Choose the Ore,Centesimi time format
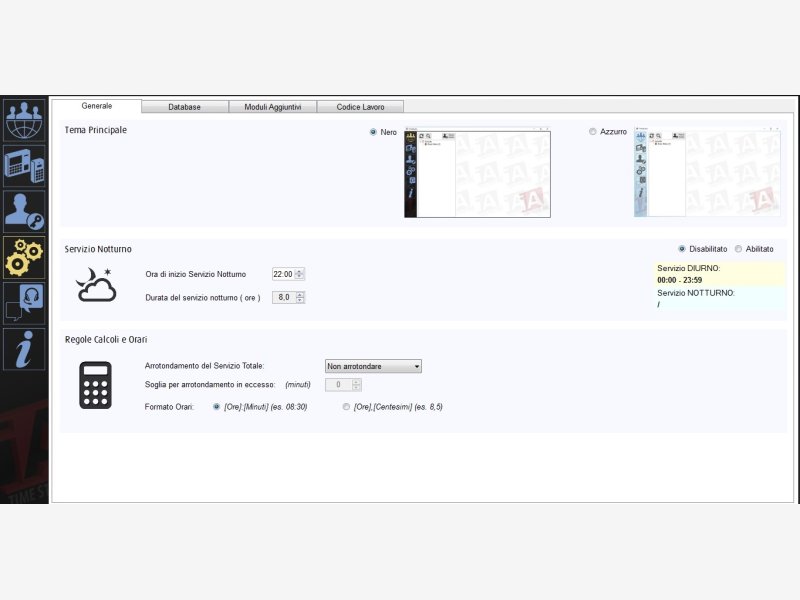This screenshot has width=800, height=600. point(346,407)
